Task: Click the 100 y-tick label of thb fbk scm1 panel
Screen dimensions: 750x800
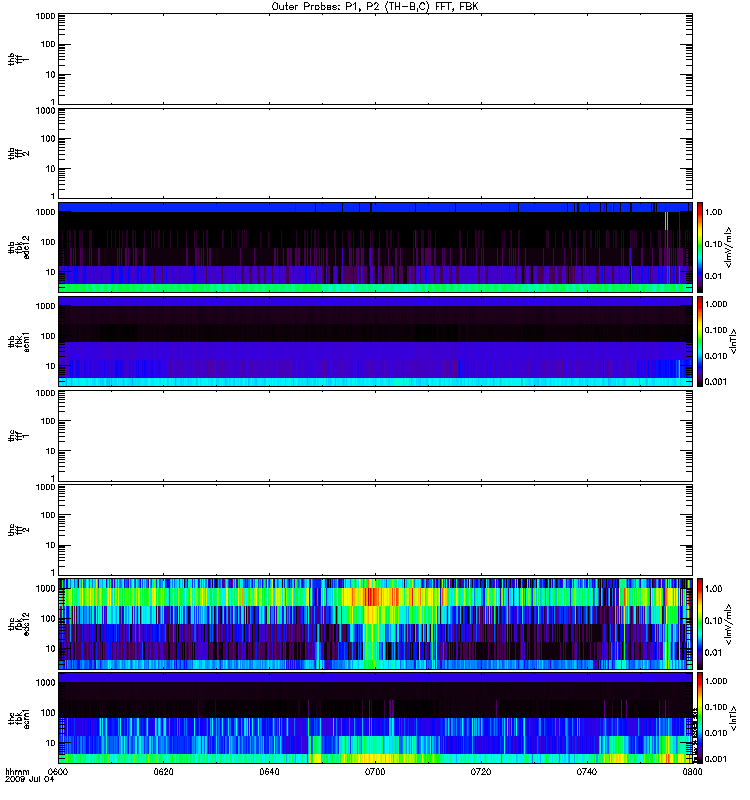Action: (48, 336)
